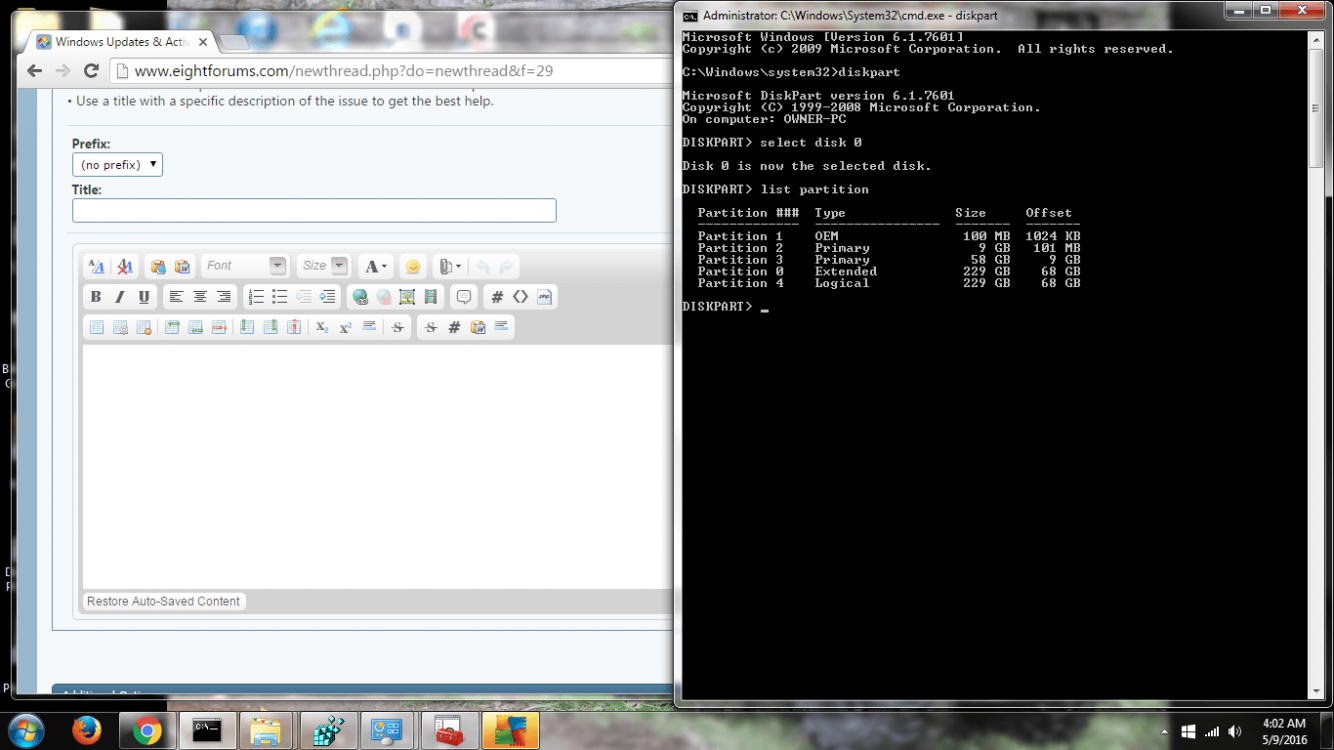Open table properties with the gear table icon

[x=120, y=327]
